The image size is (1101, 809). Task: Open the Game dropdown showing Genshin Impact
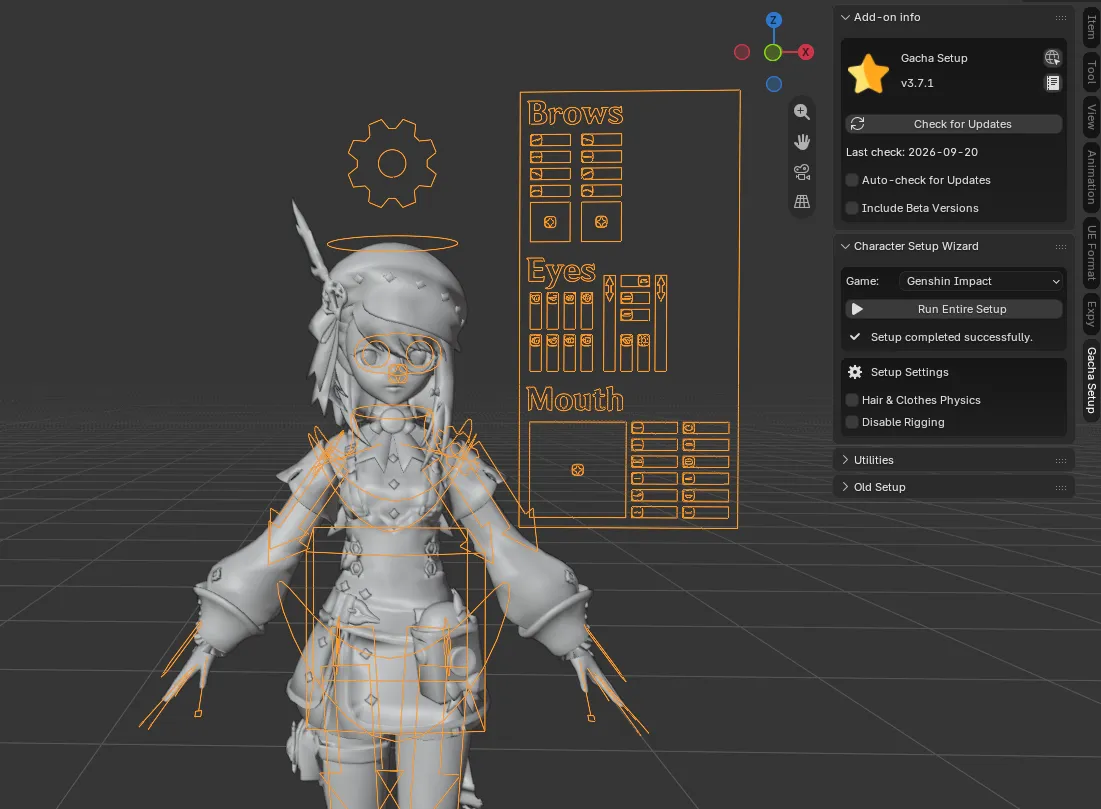click(980, 281)
